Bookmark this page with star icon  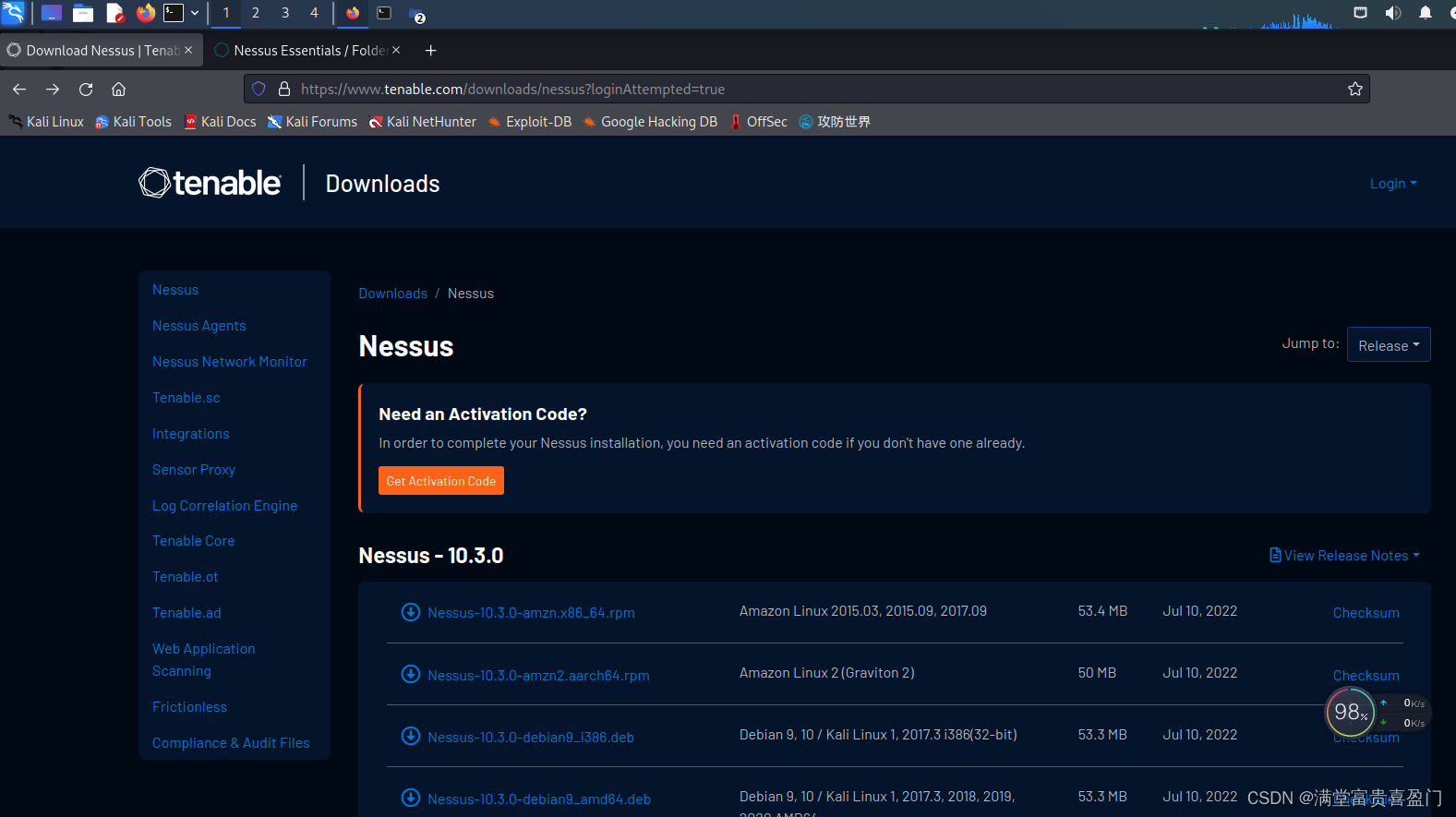click(1354, 89)
